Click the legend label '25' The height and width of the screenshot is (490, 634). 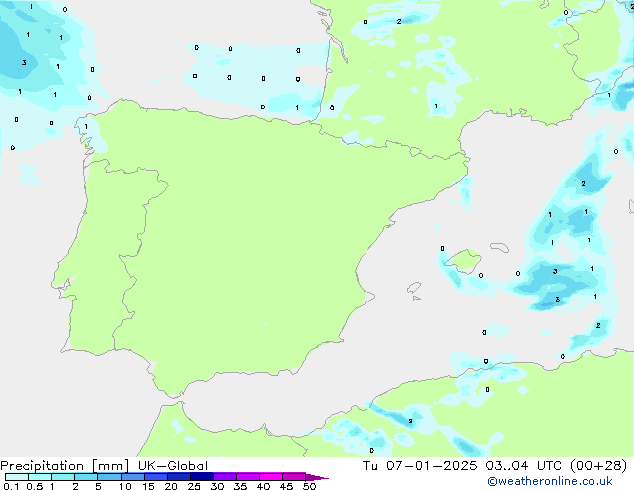(x=194, y=486)
